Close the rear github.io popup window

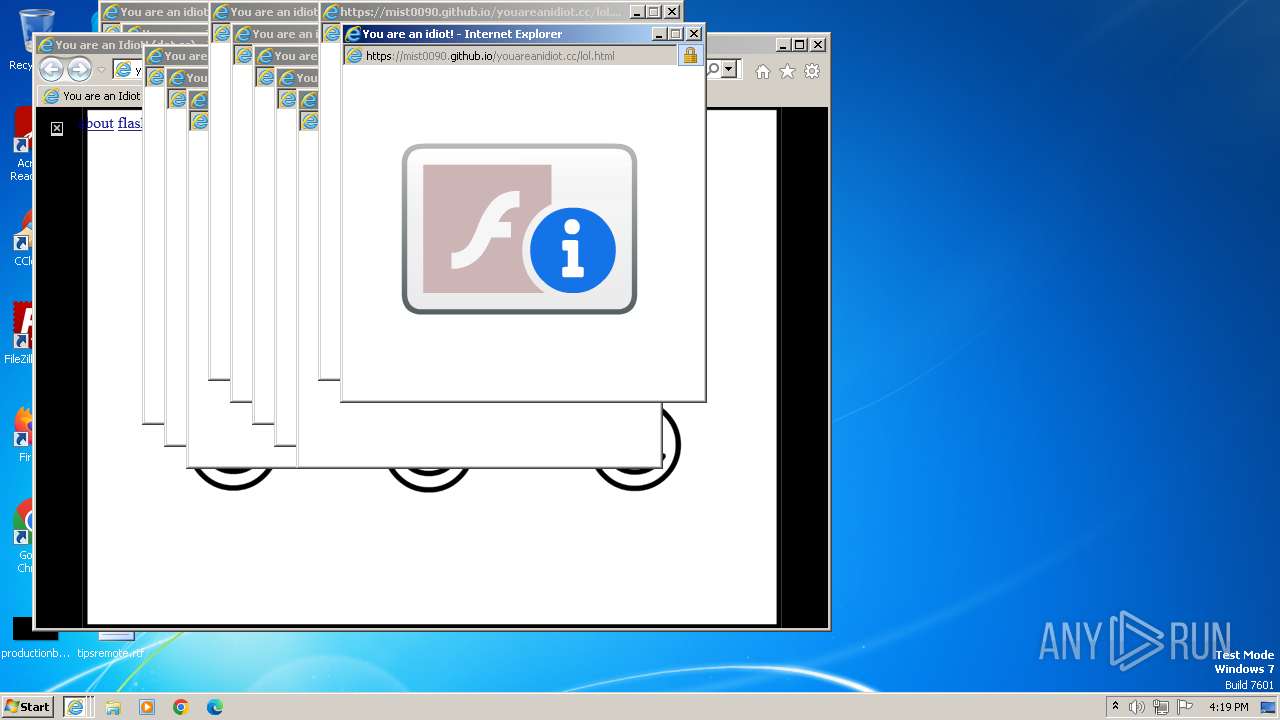[x=672, y=12]
